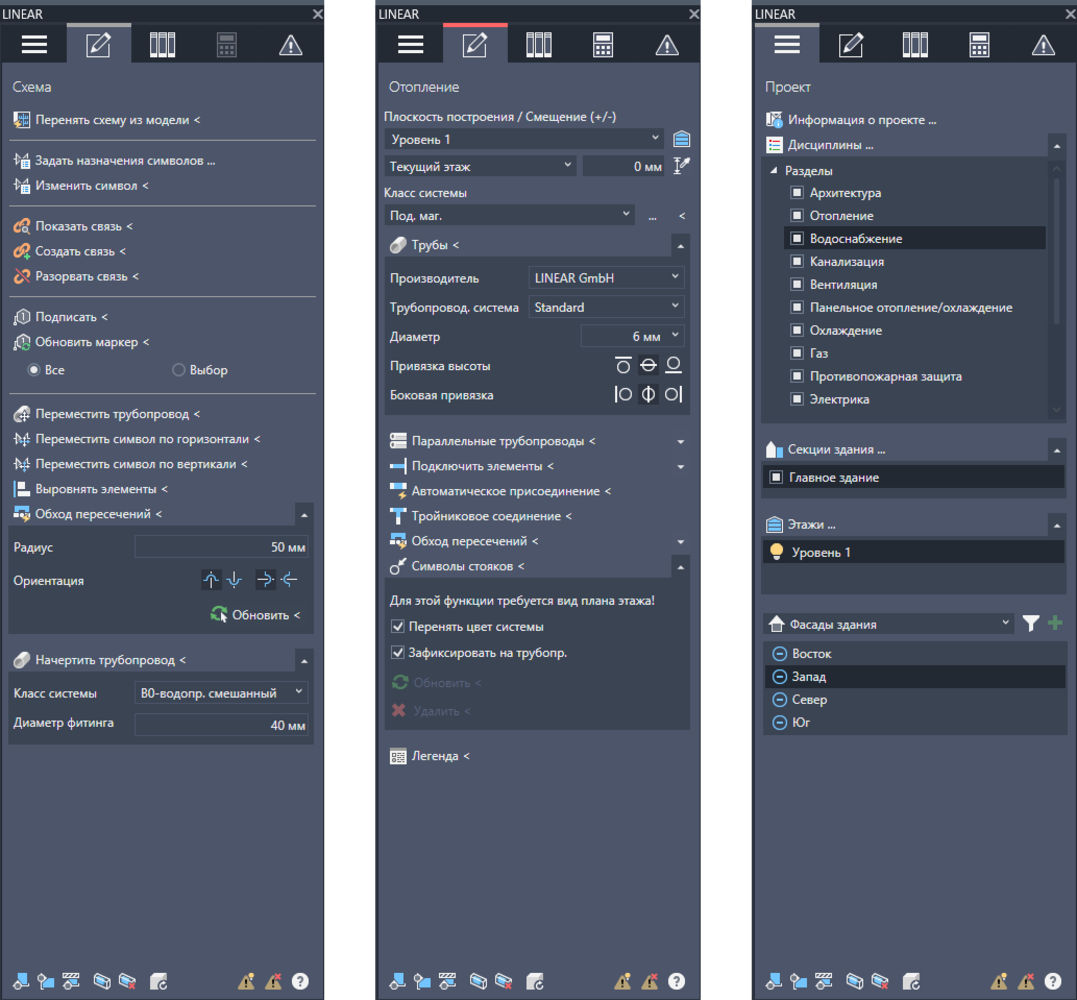This screenshot has height=1000, width=1077.
Task: Select Запад facade row
Action: (x=914, y=677)
